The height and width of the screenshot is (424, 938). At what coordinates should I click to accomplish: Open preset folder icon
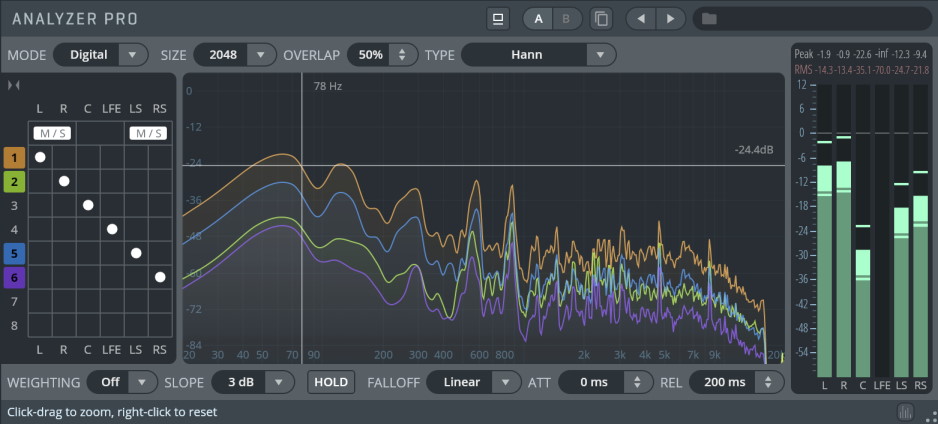pyautogui.click(x=709, y=19)
